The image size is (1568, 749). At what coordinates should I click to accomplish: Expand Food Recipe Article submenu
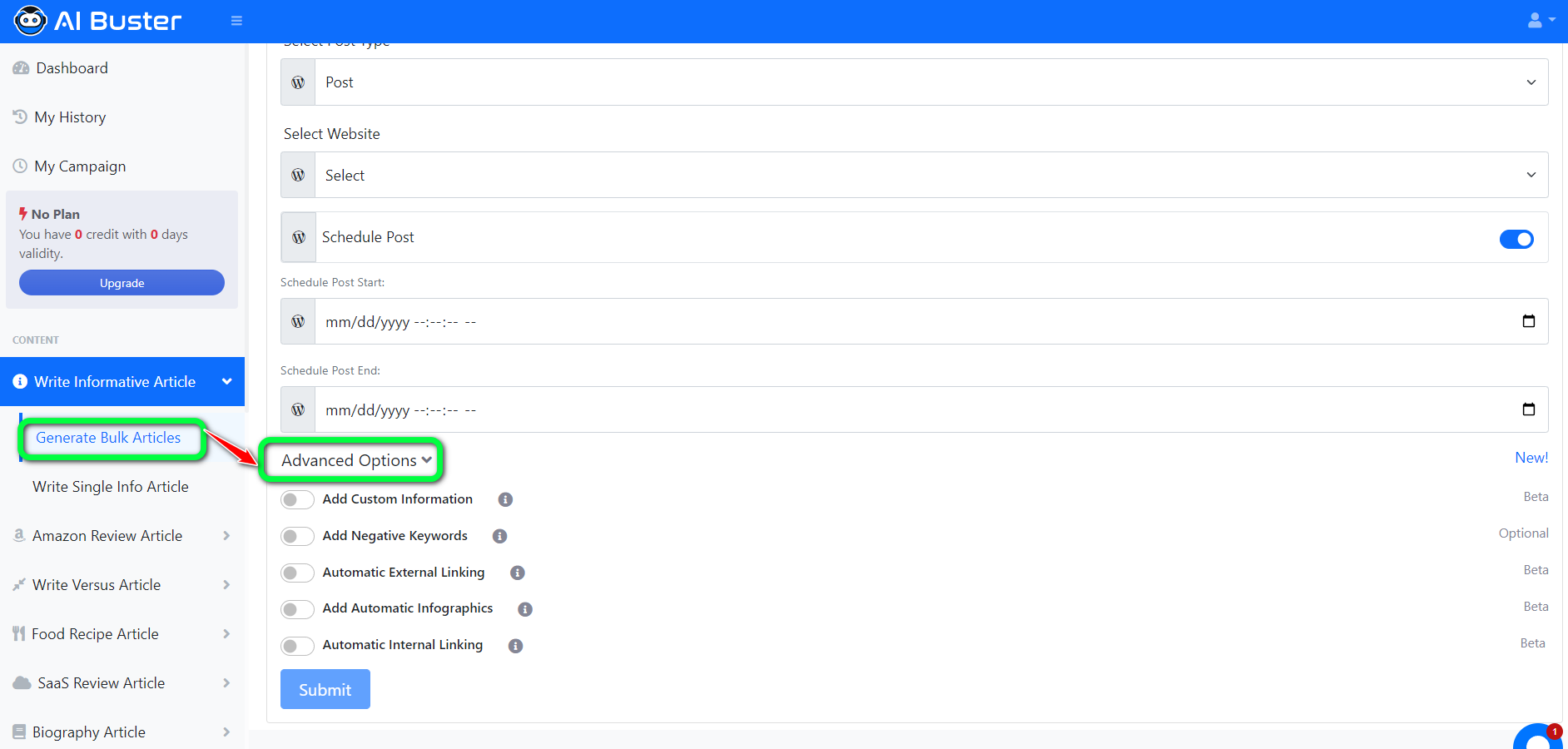pos(226,633)
